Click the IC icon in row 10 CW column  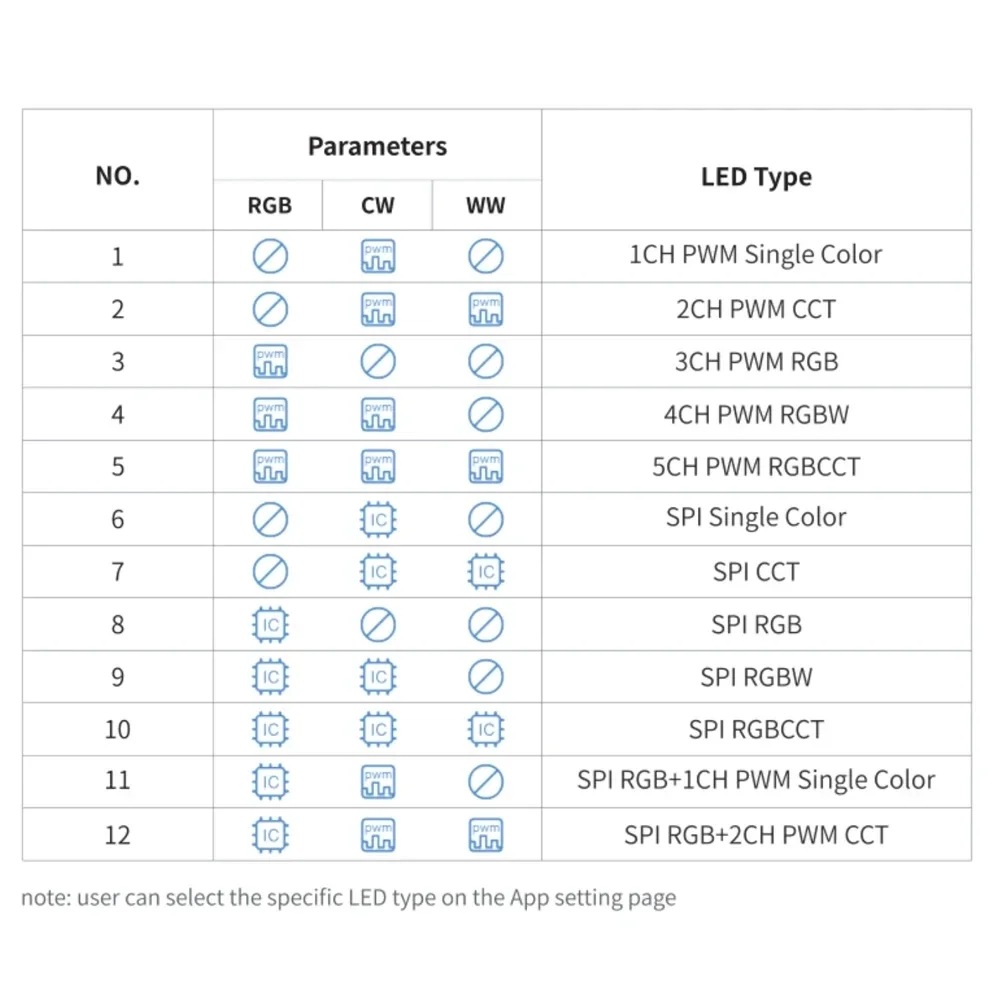click(x=378, y=729)
